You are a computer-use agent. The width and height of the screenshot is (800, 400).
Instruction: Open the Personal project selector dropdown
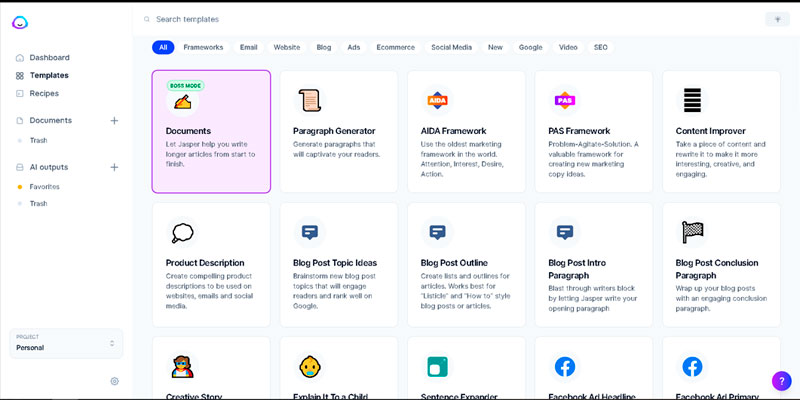66,343
